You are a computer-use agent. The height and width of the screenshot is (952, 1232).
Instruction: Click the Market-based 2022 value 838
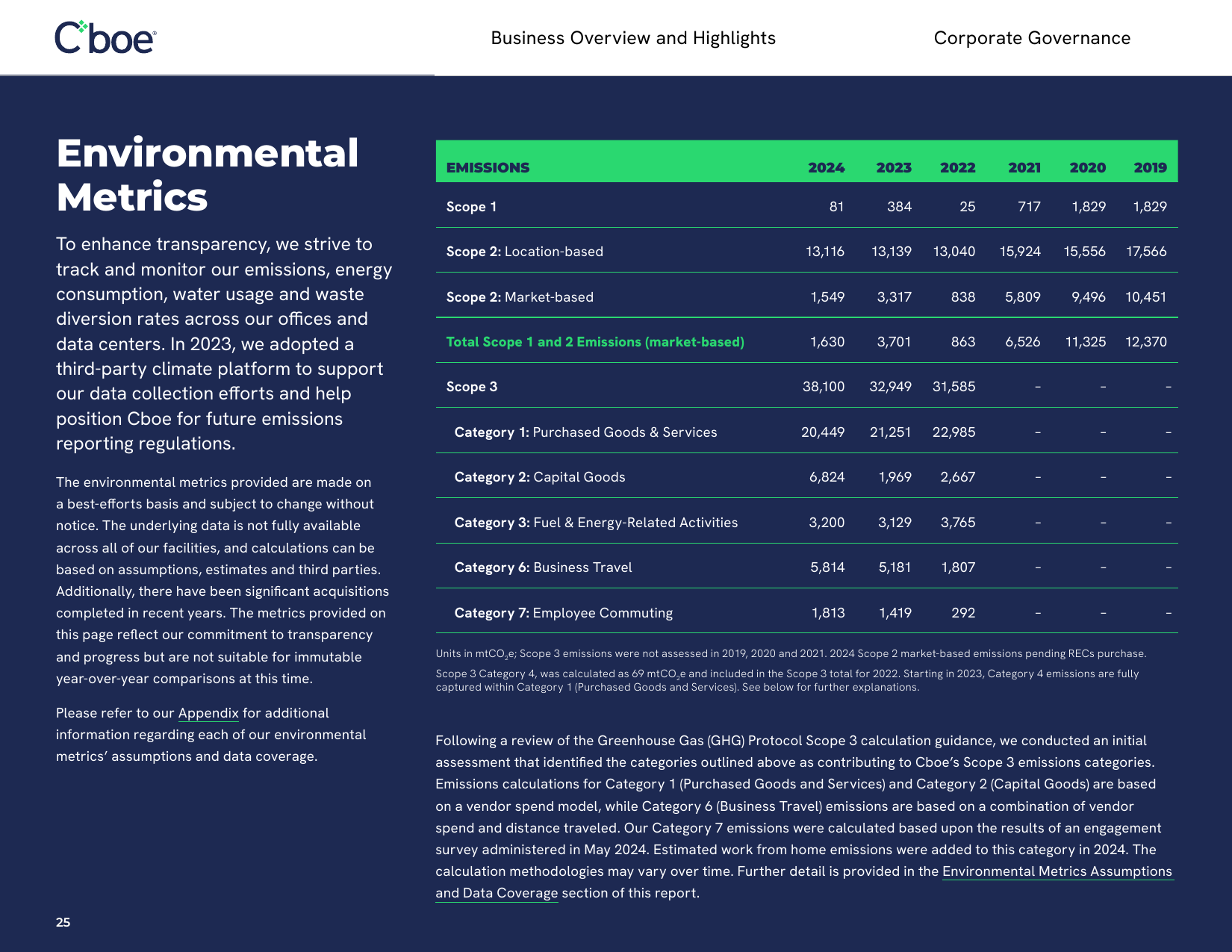(963, 297)
